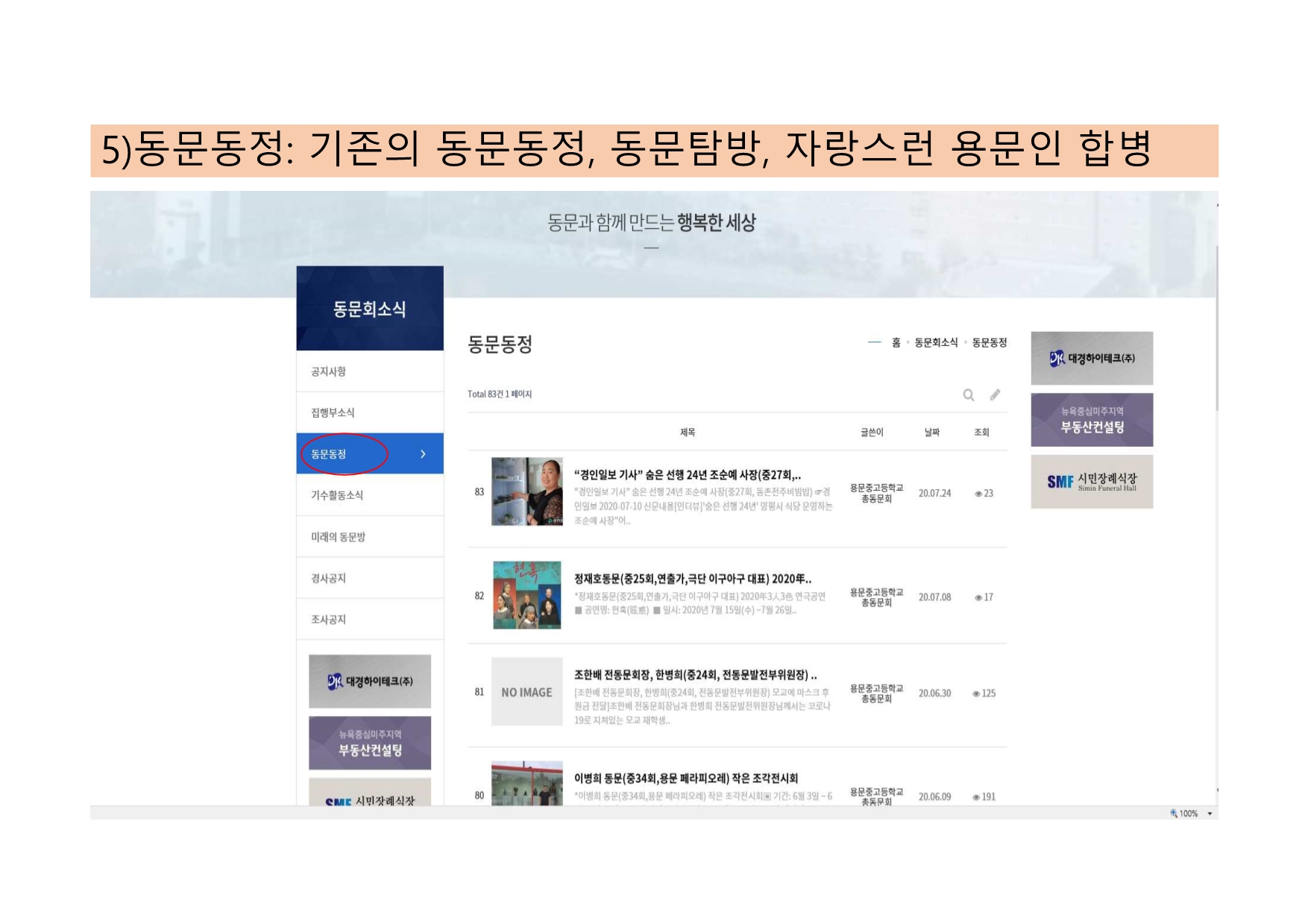Open post 조한배 전동문회장, 한병희 title
The width and height of the screenshot is (1308, 924).
695,675
